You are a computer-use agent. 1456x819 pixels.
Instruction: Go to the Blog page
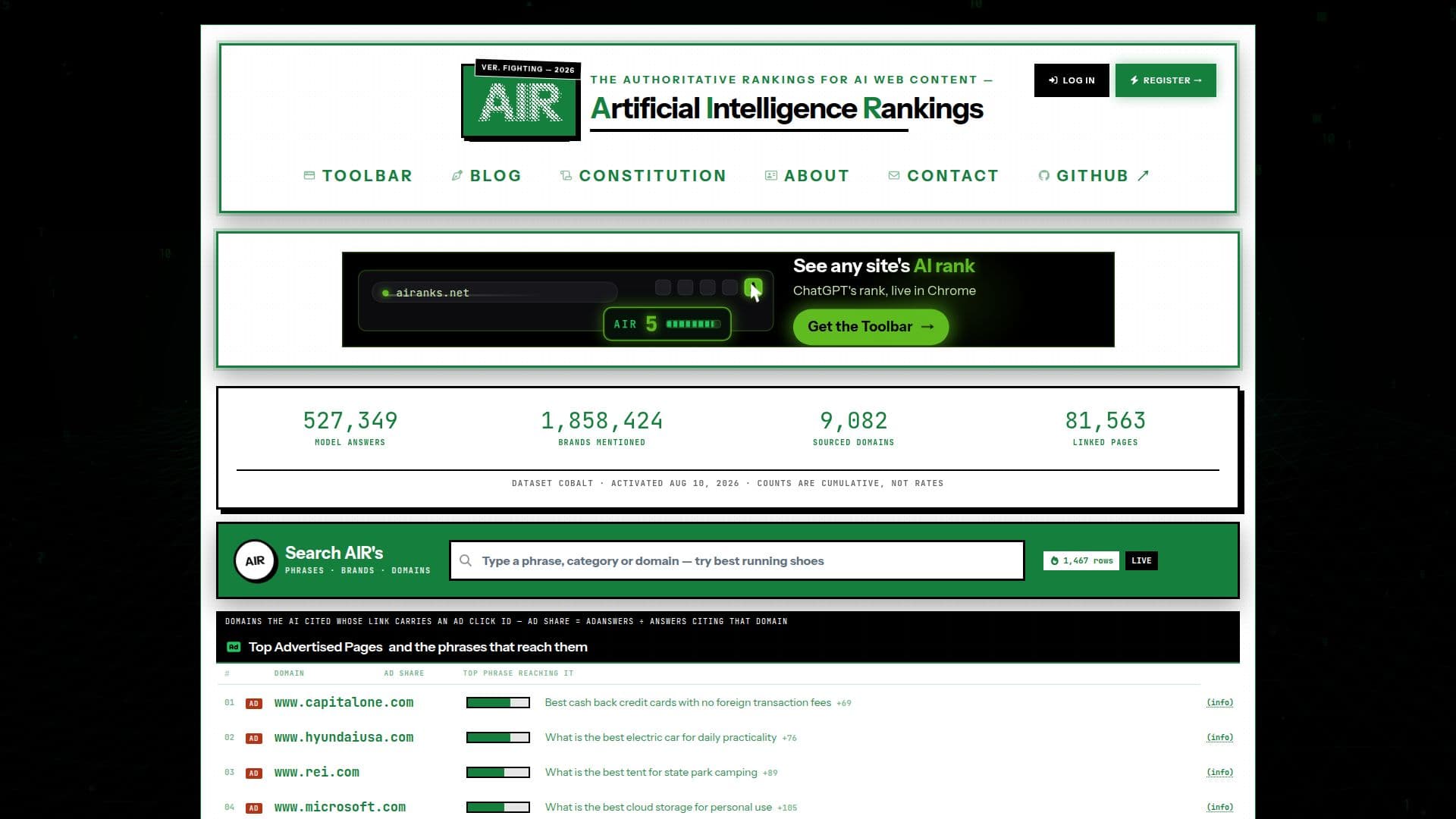486,176
